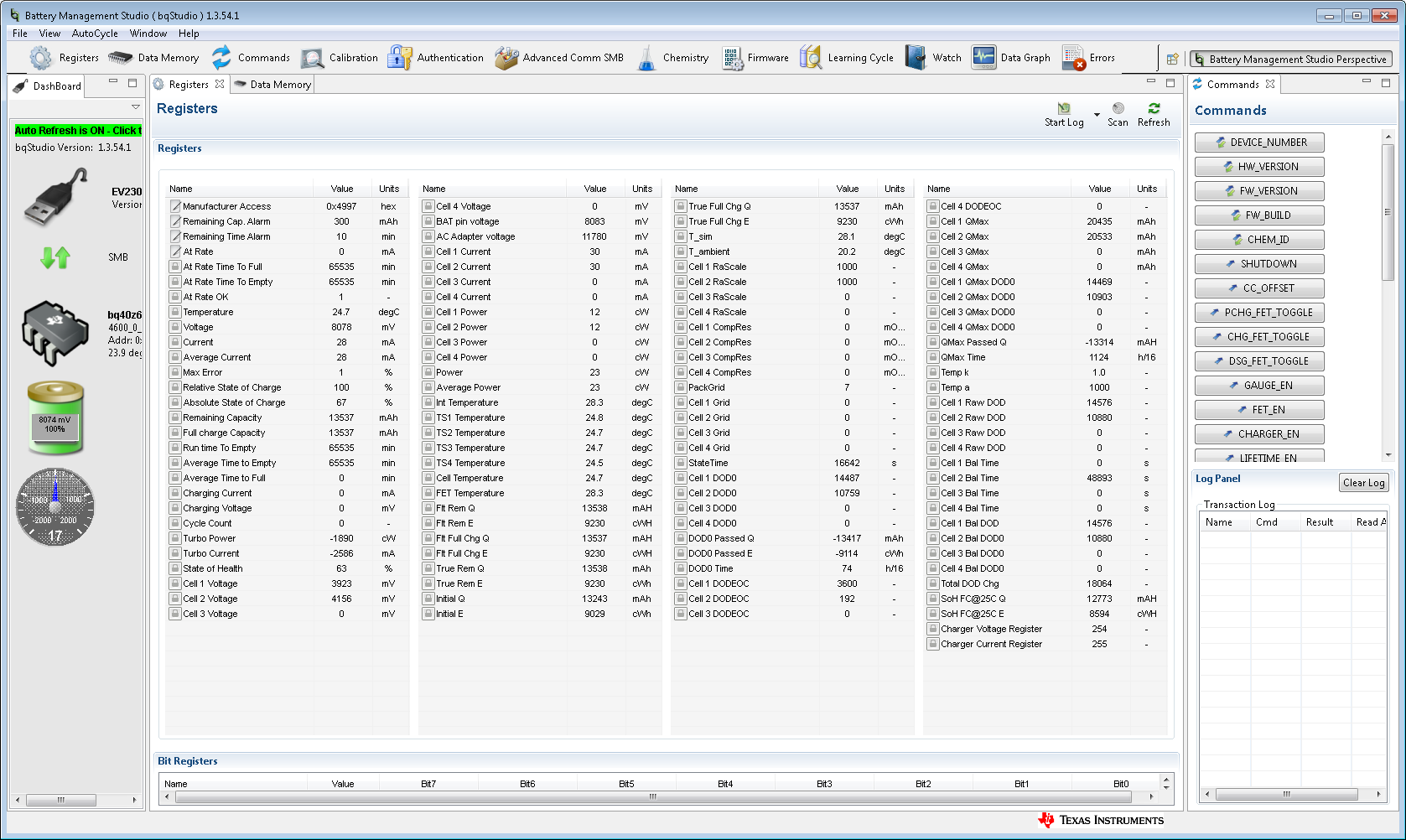This screenshot has height=840, width=1406.
Task: Toggle Auto Refresh ON banner
Action: (78, 131)
